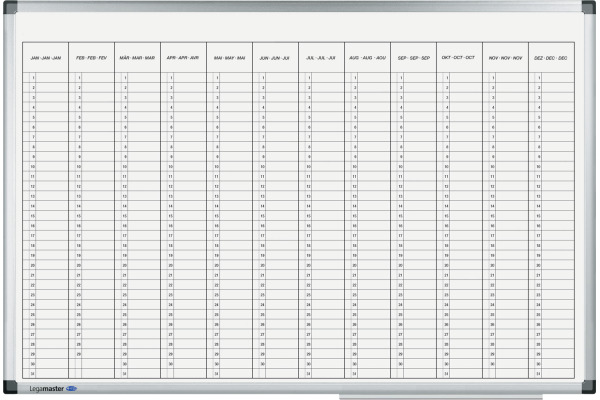Select the FEB · FEB · FEV header
This screenshot has height=400, width=600.
click(91, 58)
